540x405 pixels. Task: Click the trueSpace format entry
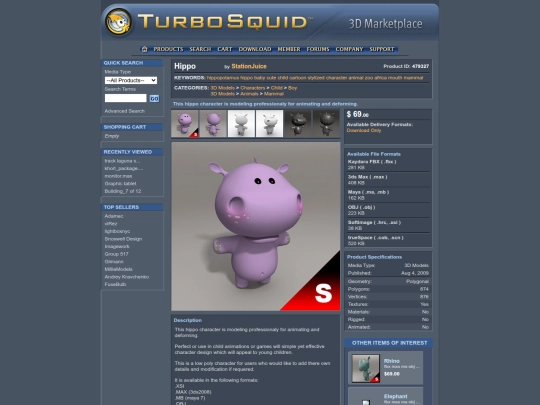pos(375,237)
